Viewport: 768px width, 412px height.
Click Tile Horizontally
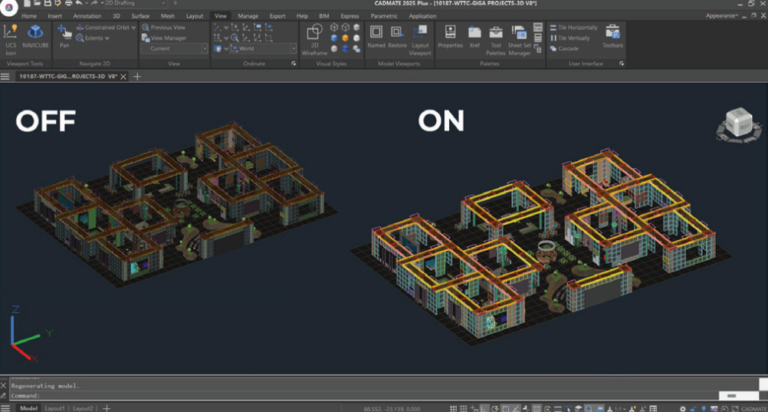[x=575, y=28]
